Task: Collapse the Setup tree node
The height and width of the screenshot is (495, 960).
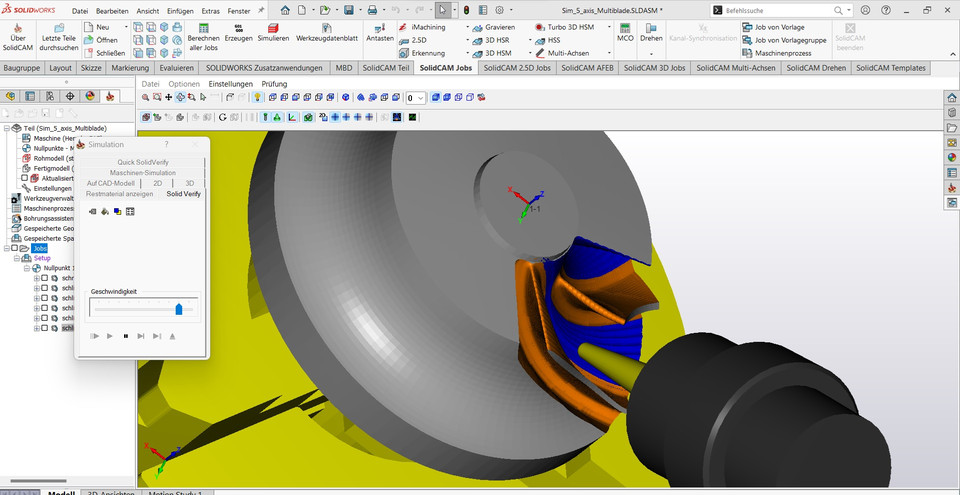Action: pyautogui.click(x=17, y=259)
